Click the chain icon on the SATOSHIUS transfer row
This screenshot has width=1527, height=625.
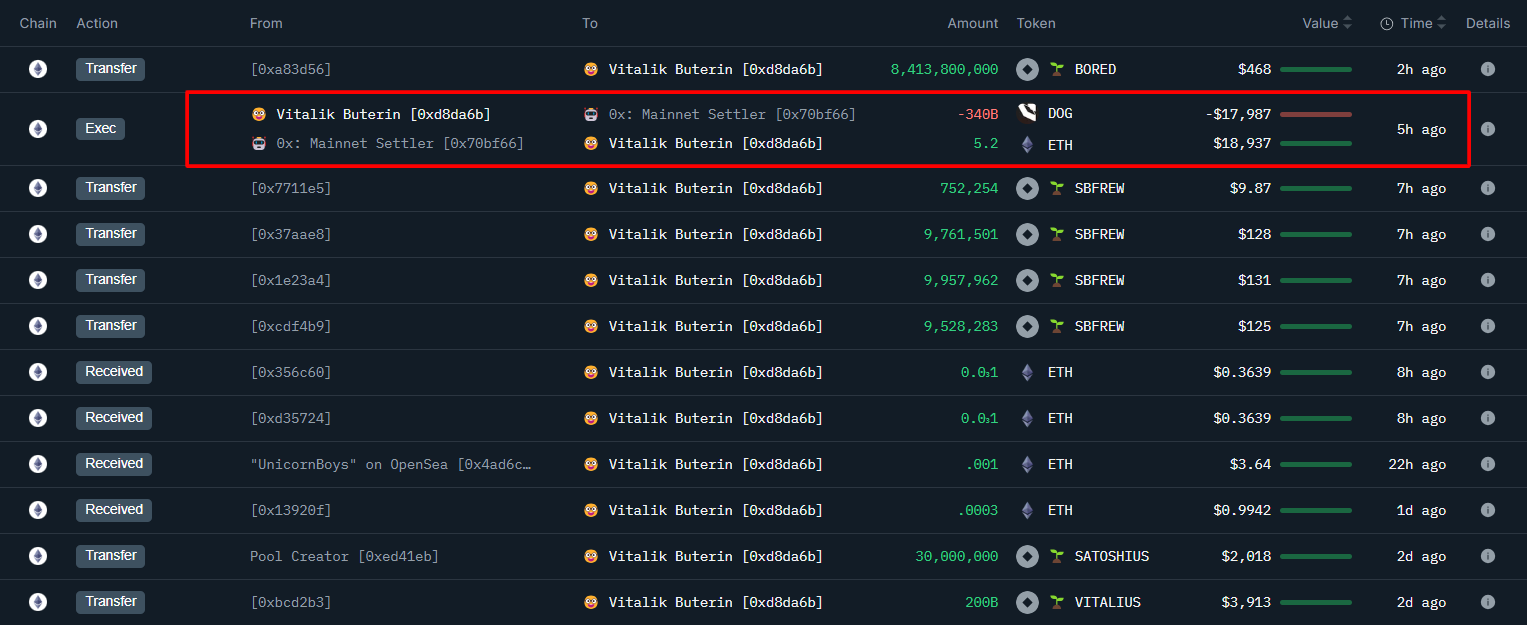point(37,556)
